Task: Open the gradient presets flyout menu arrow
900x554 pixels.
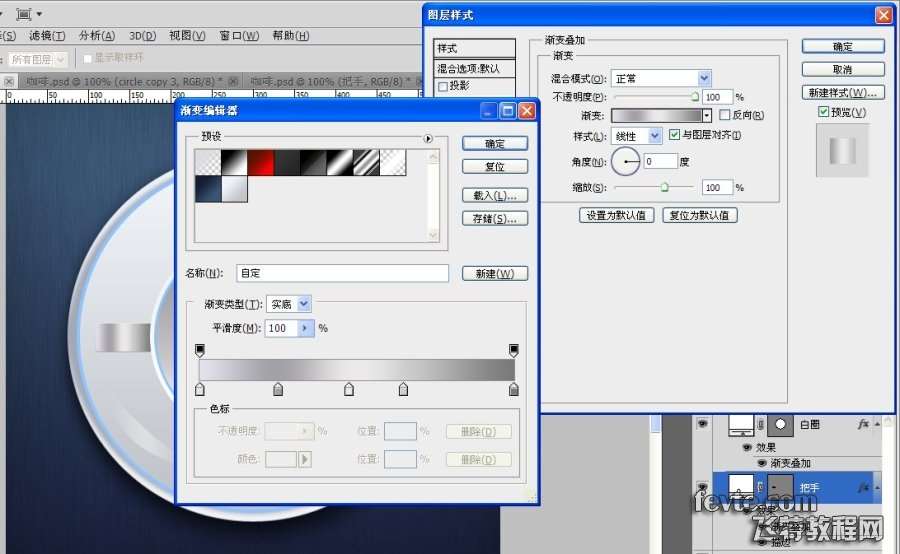Action: [428, 140]
